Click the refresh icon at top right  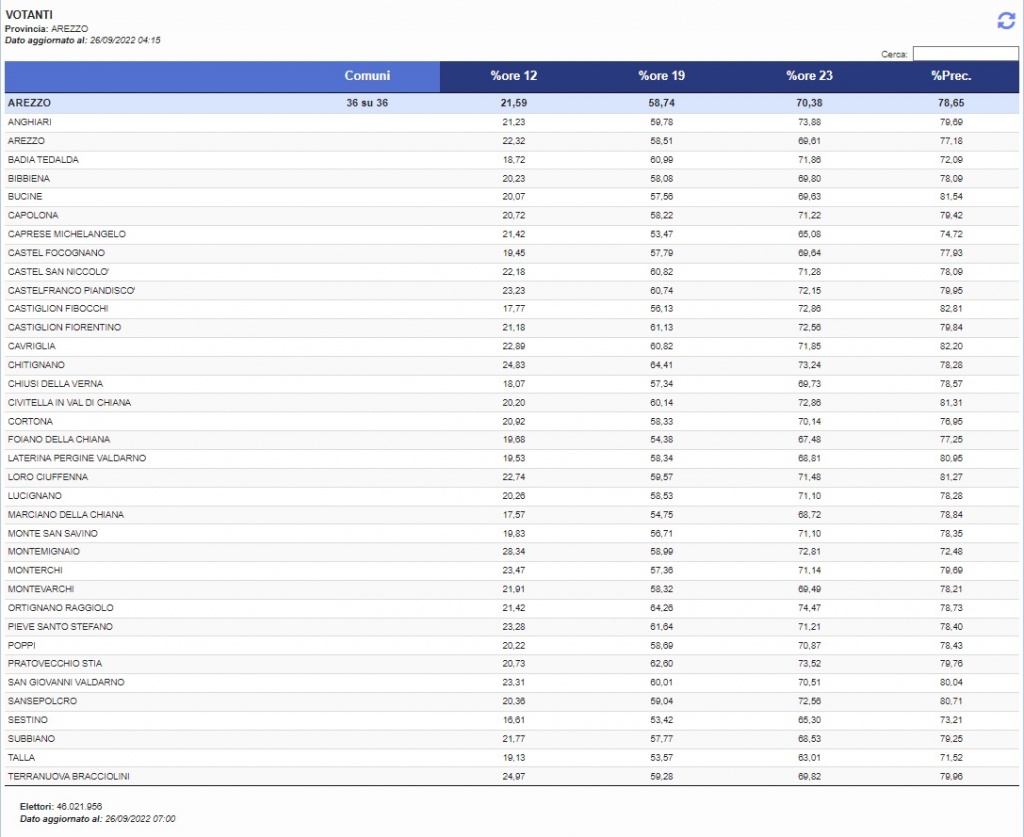pos(1006,21)
